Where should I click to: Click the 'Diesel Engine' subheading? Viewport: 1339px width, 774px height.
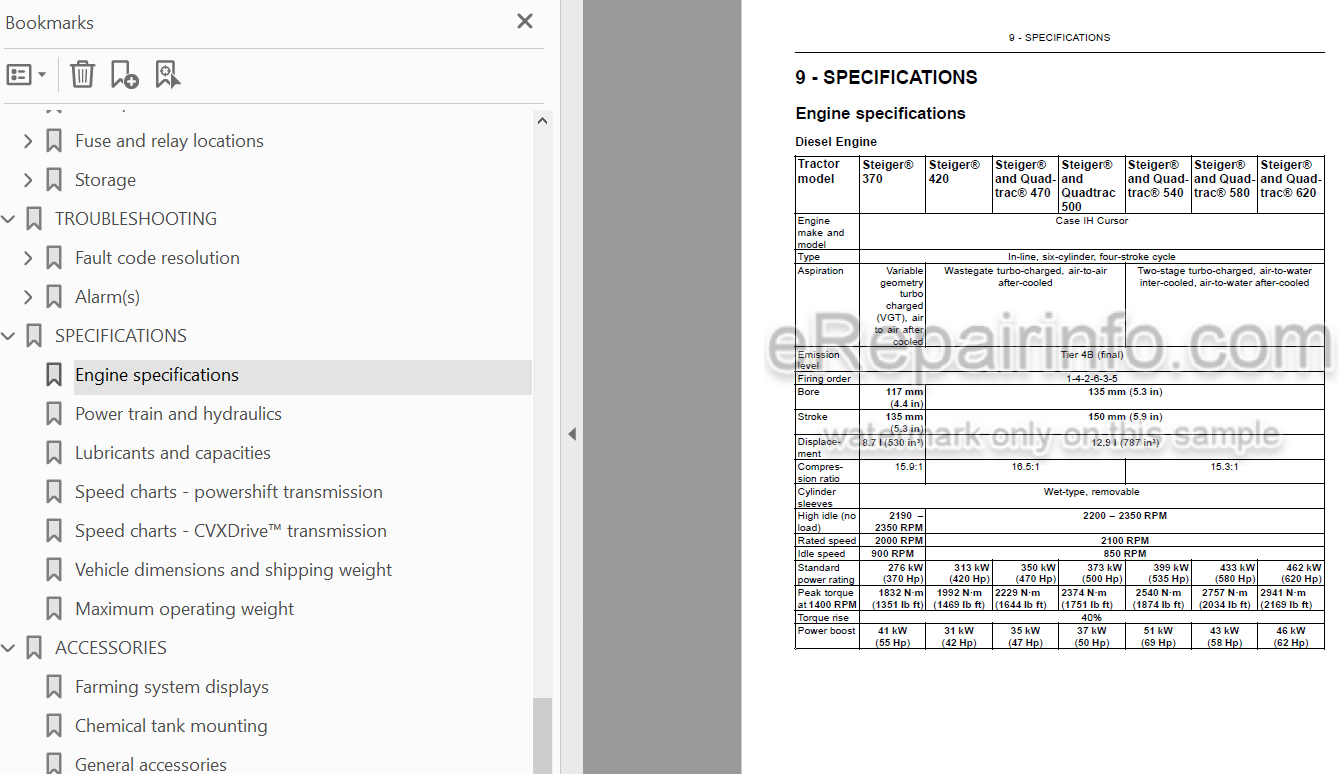coord(836,142)
